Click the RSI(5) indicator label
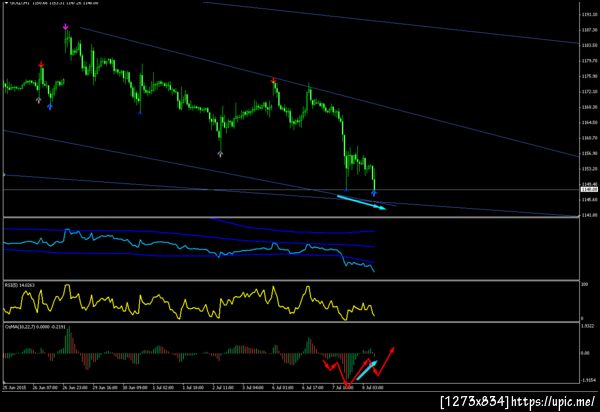Viewport: 600px width, 412px height. (19, 285)
